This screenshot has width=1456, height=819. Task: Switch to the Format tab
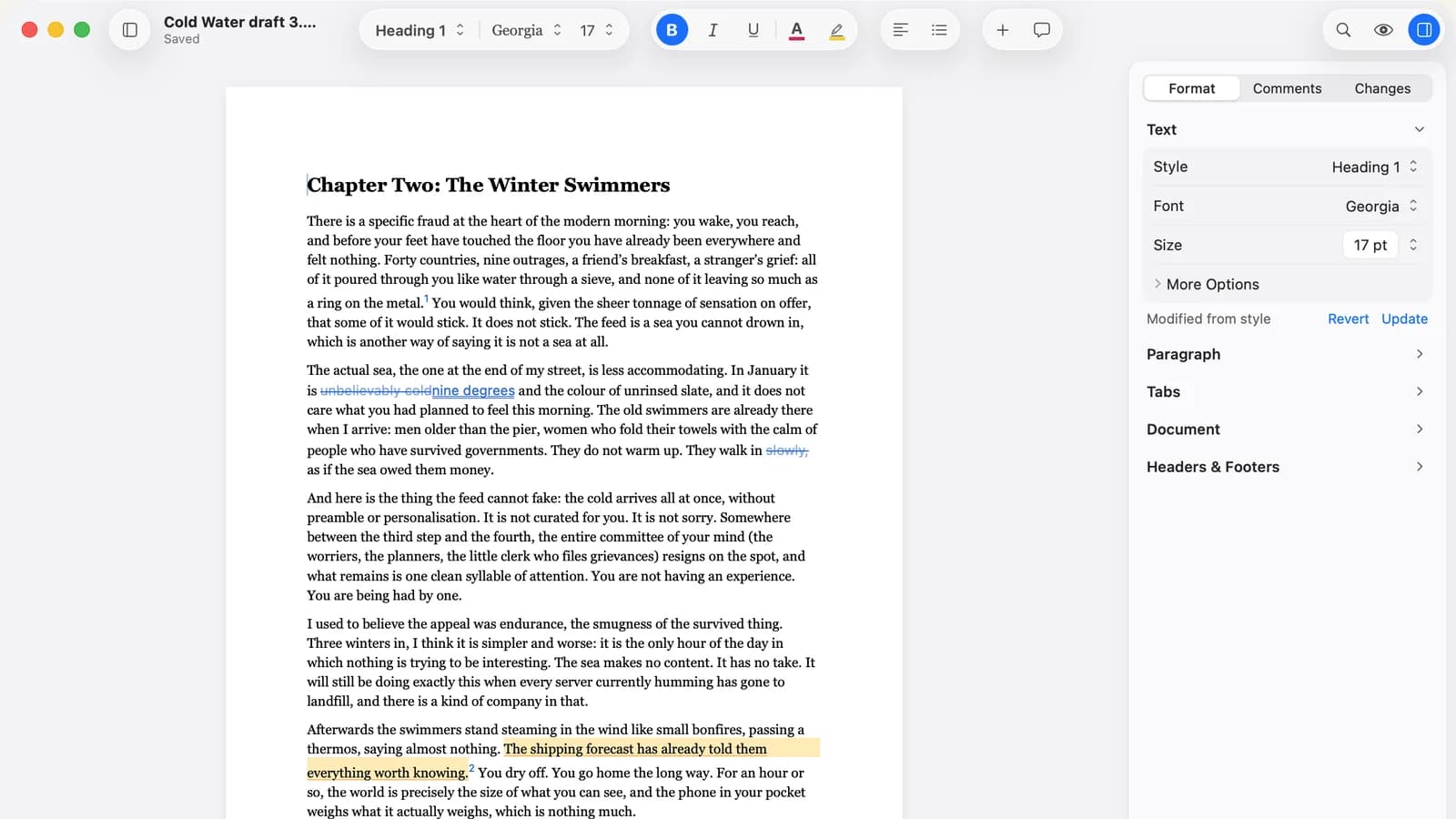coord(1191,88)
